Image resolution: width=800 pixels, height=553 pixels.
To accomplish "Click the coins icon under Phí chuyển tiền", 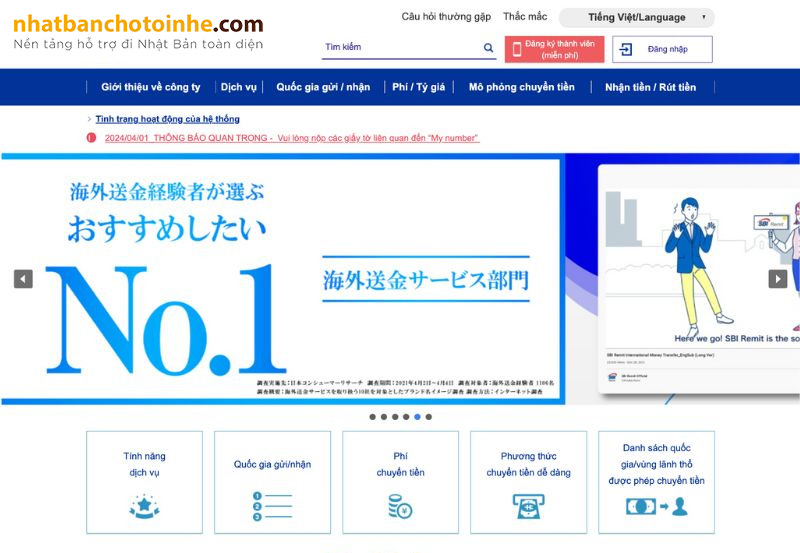I will pos(400,506).
